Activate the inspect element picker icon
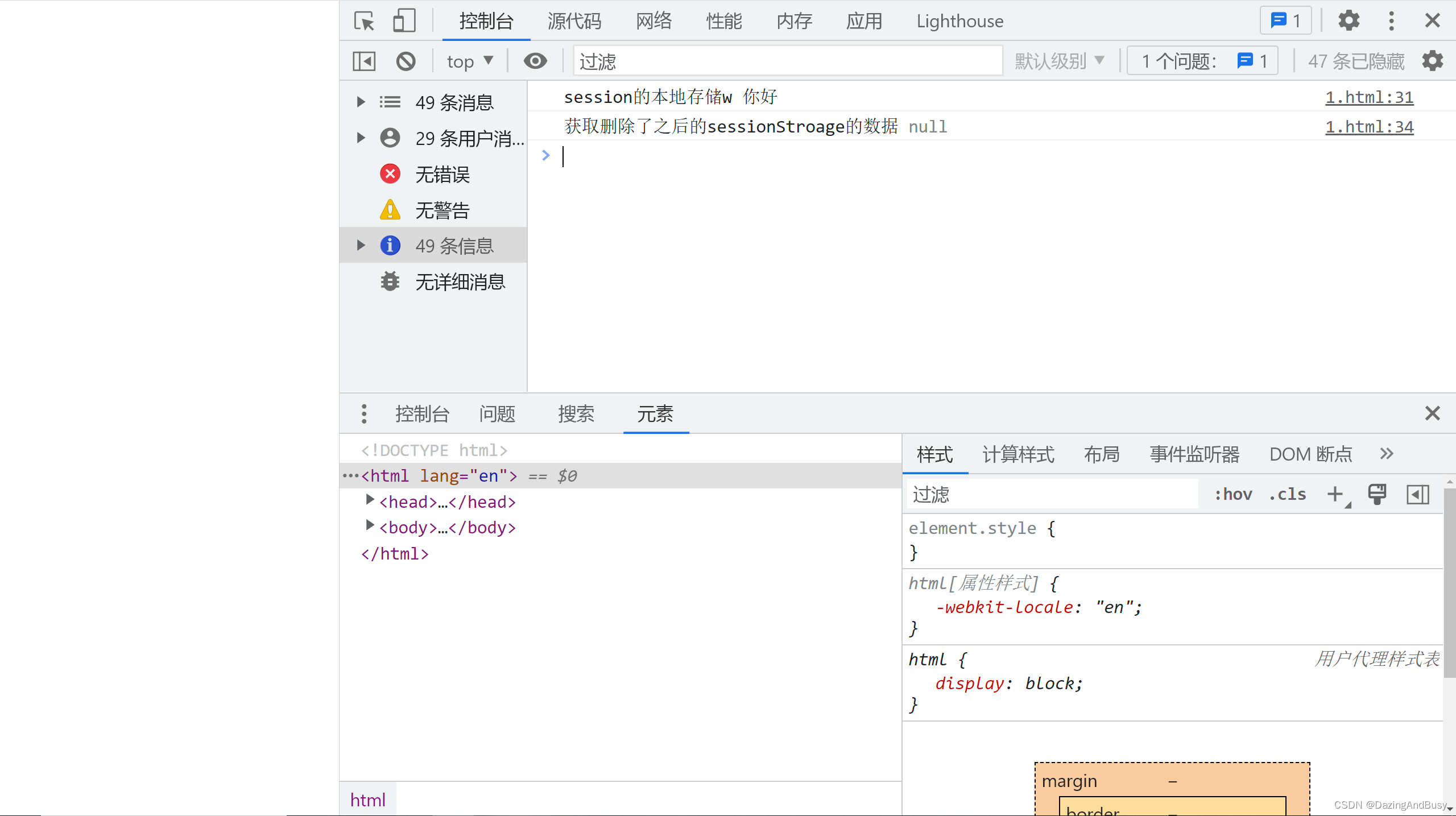Screen dimensions: 1456x816 364,21
